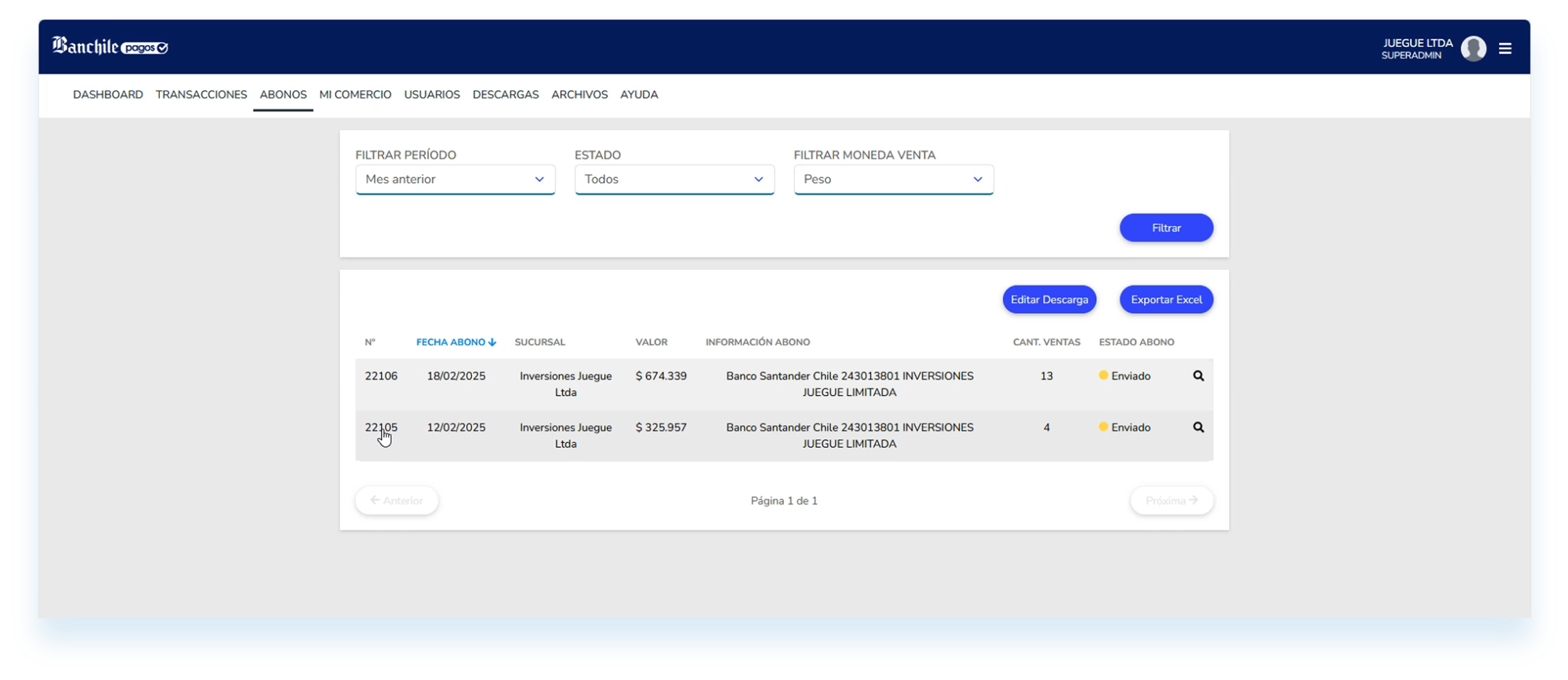Click the Cant. Ventas column header
Image resolution: width=1568 pixels, height=680 pixels.
pos(1046,342)
